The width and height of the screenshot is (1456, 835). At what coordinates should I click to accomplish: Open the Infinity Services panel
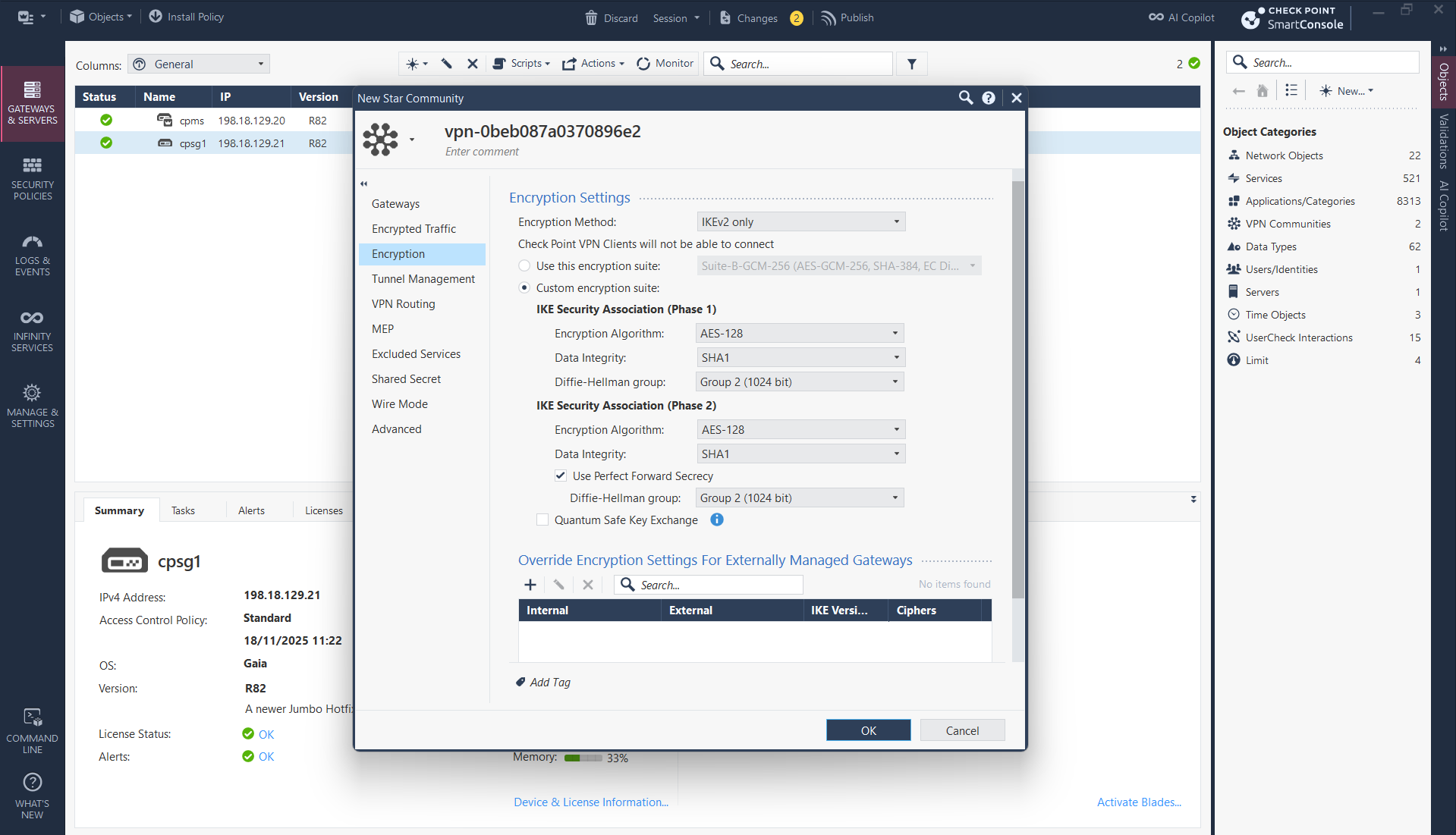(33, 331)
